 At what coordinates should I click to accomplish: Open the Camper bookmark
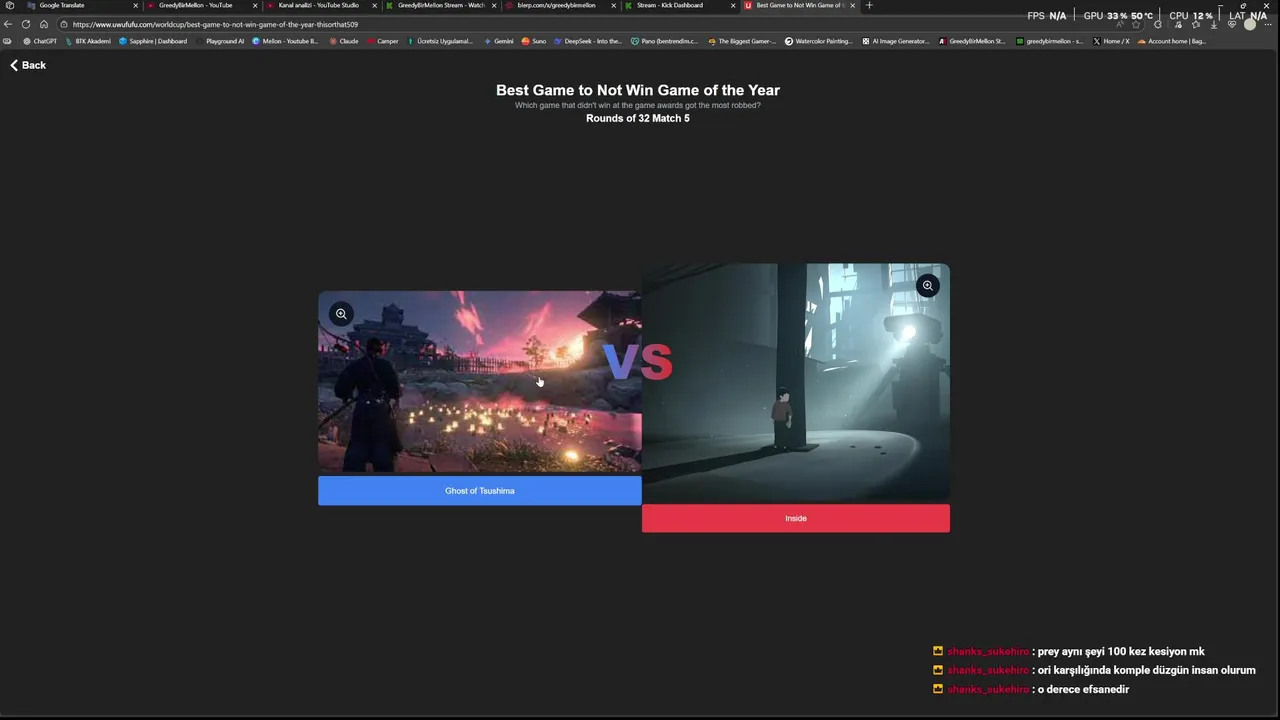click(382, 41)
